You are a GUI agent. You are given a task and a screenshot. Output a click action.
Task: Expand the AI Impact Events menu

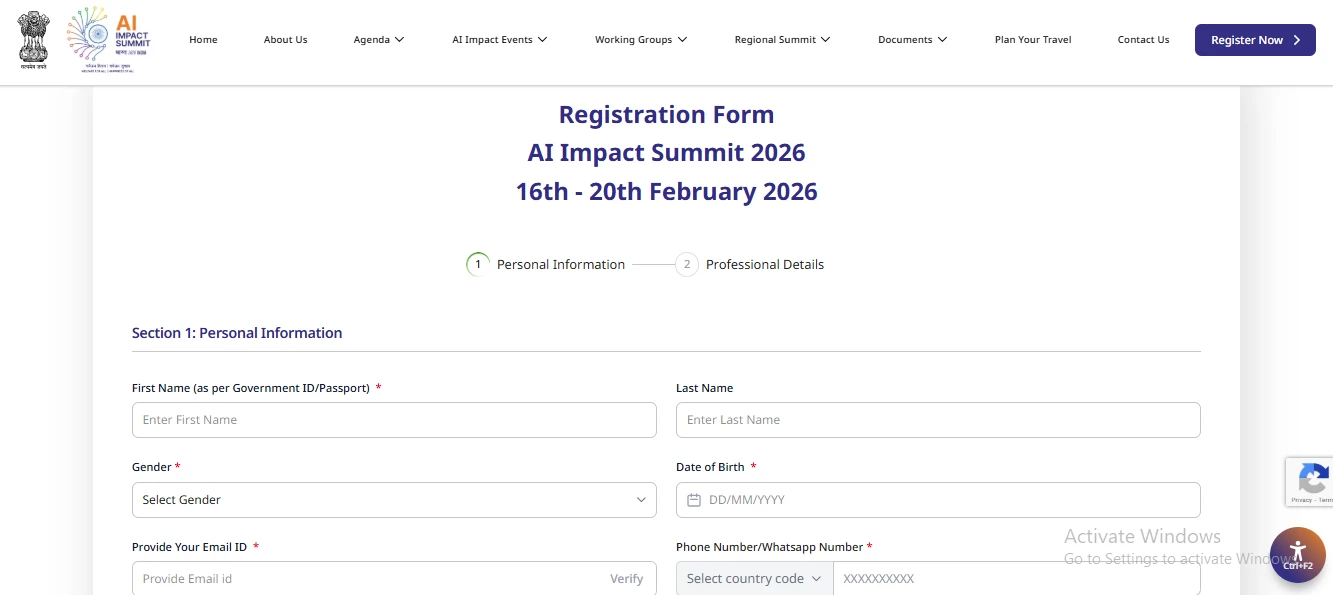click(499, 40)
